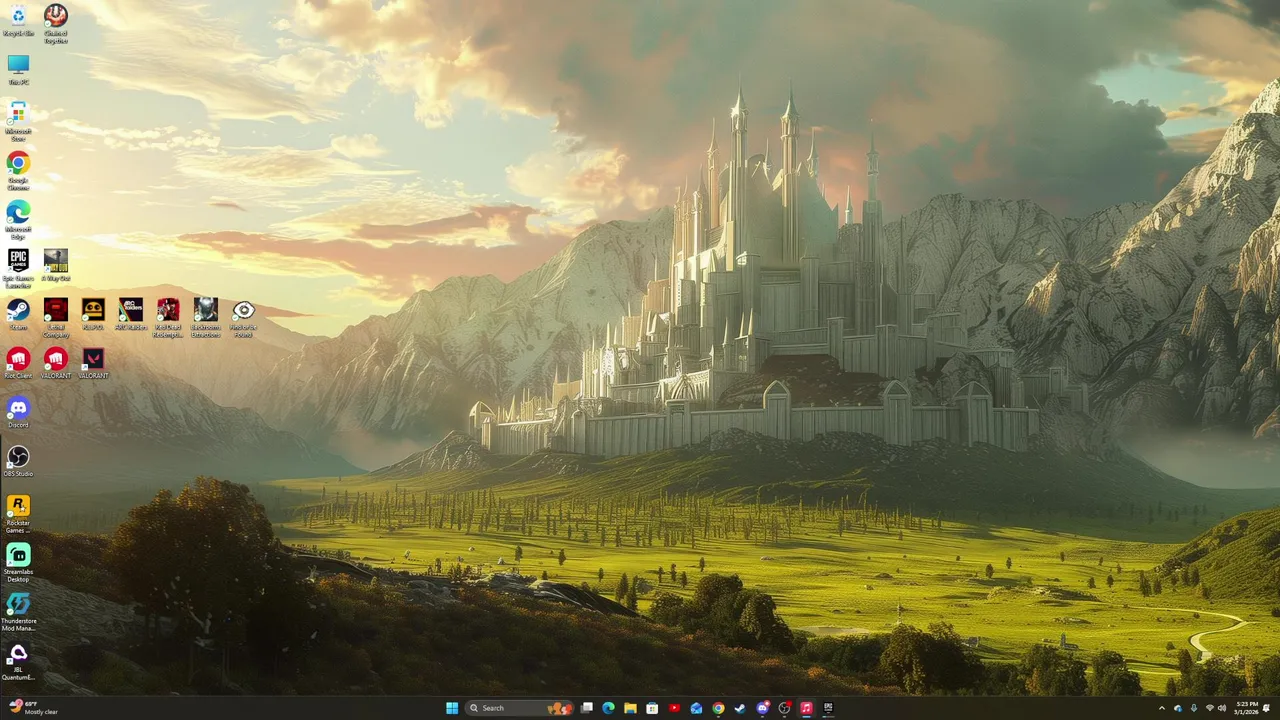Select the VALORANT shortcut with the red fist icon
This screenshot has width=1280, height=720.
click(x=56, y=363)
